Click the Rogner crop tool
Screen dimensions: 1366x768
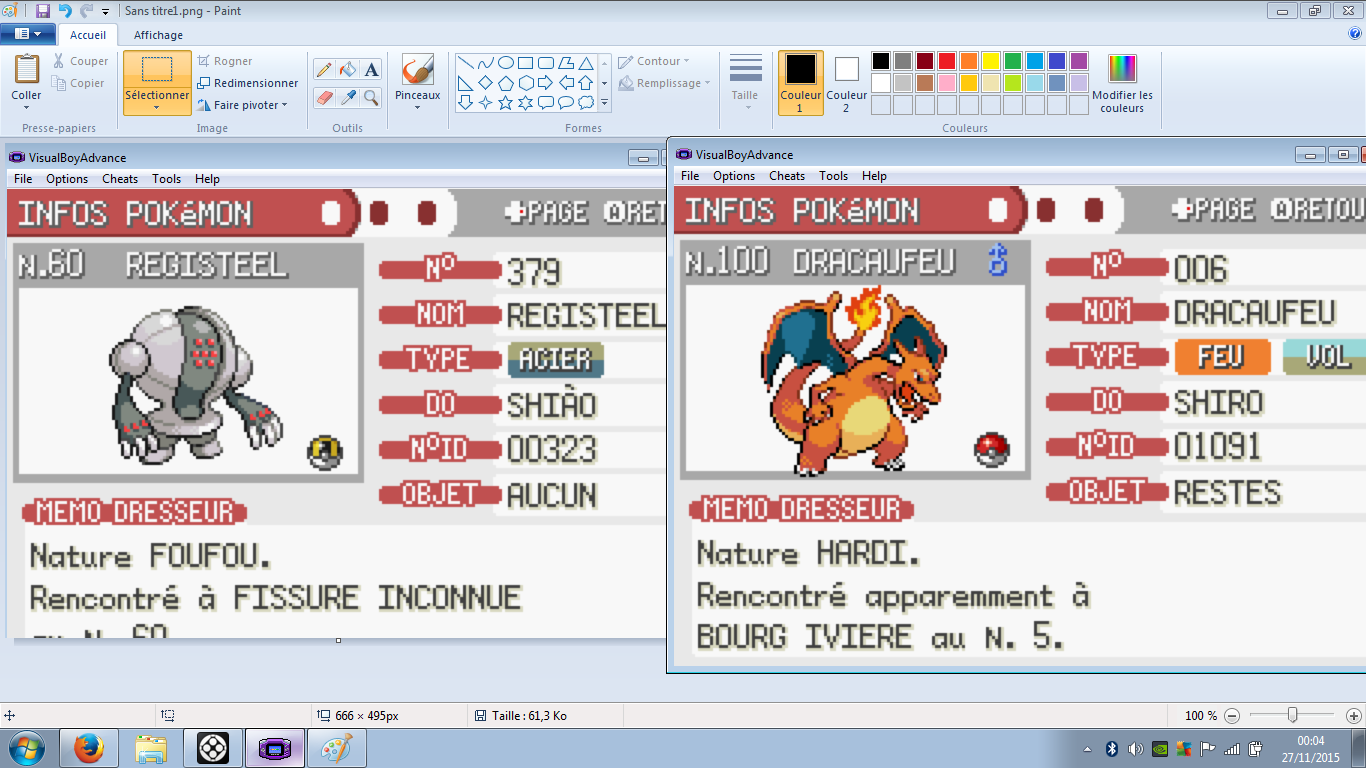pos(225,61)
